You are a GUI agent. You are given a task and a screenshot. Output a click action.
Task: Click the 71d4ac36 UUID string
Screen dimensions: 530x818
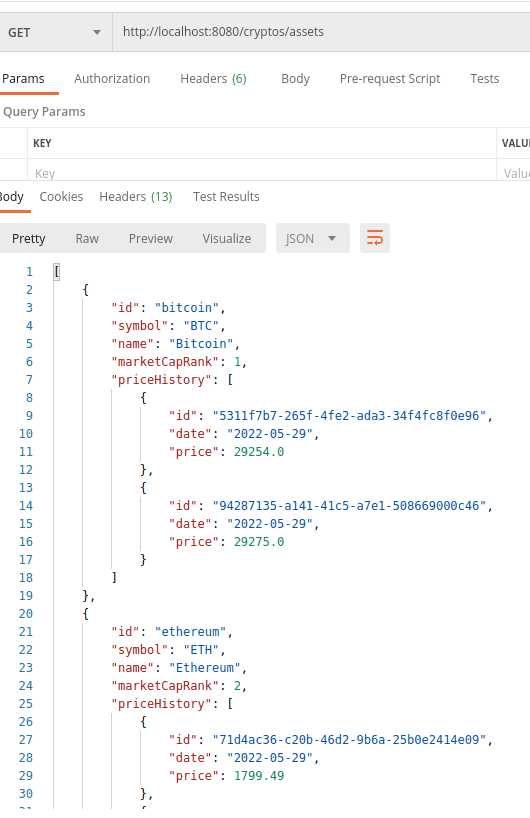(349, 740)
